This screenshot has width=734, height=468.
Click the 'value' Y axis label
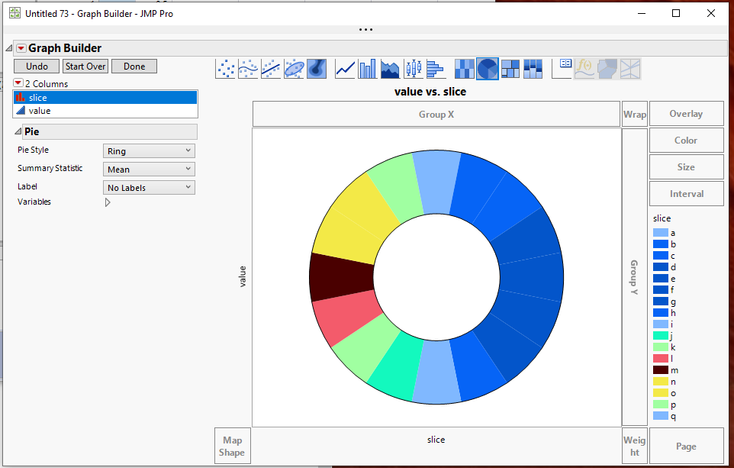(242, 276)
